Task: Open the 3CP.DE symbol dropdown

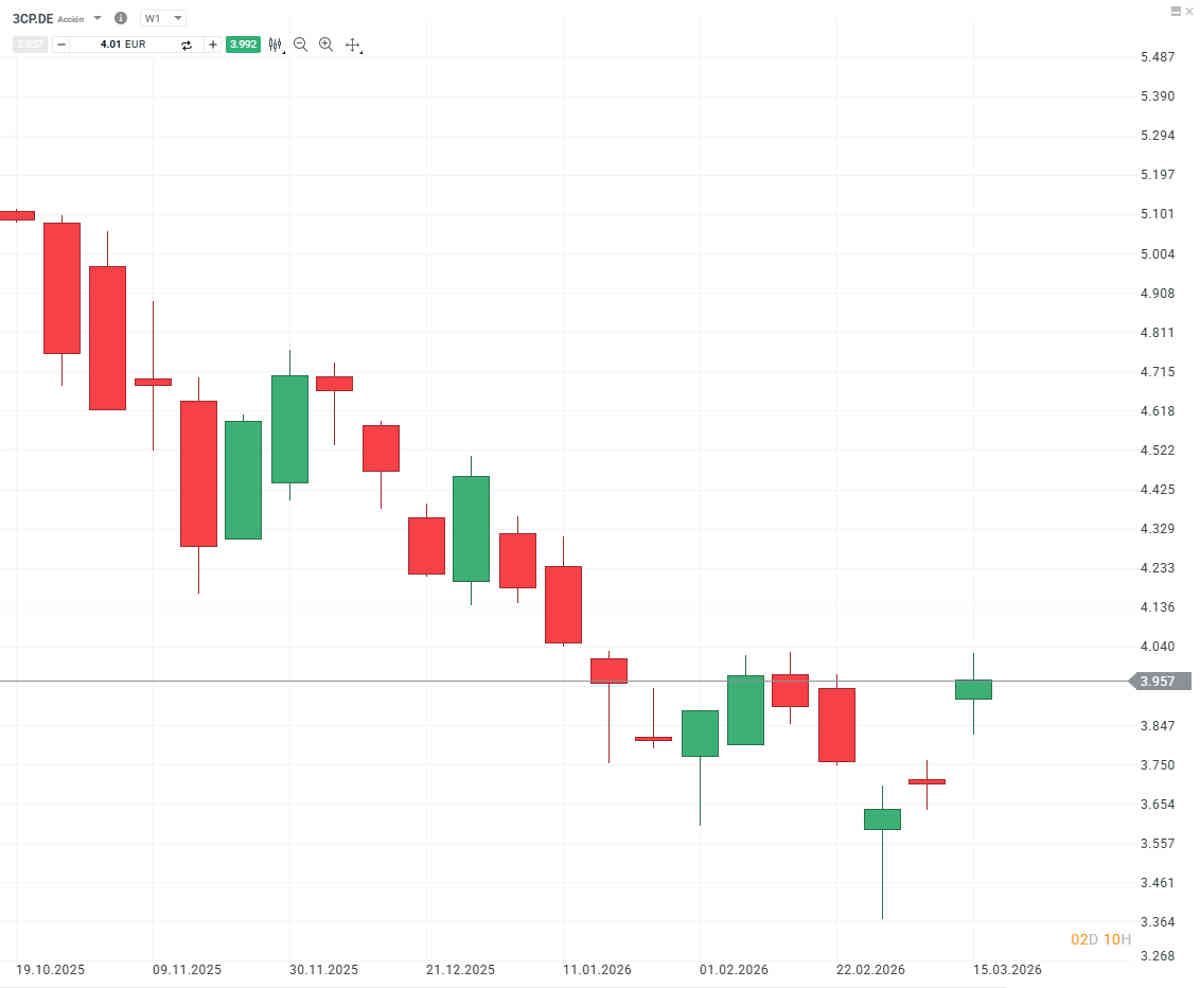Action: pos(97,18)
